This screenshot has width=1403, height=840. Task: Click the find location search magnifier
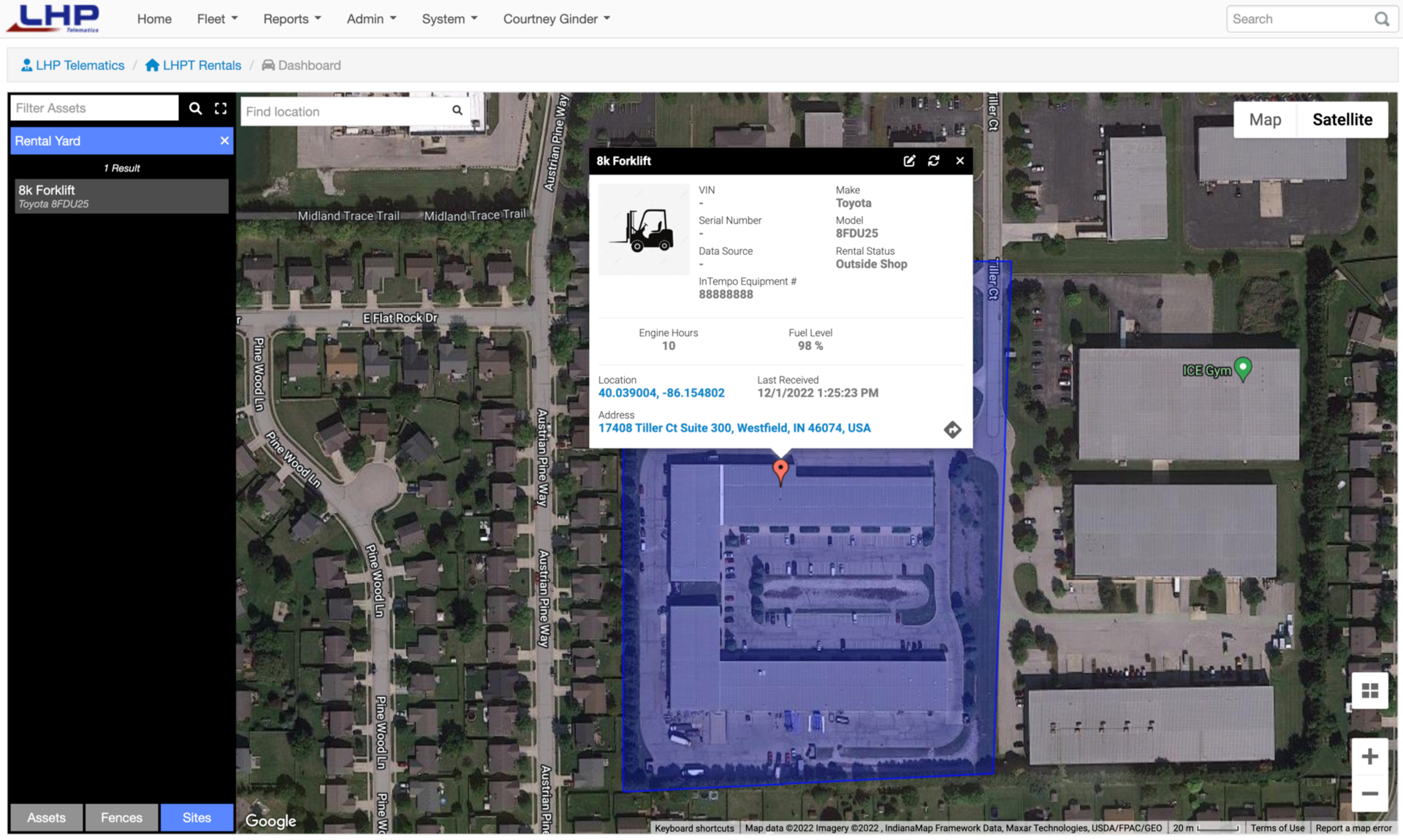pyautogui.click(x=457, y=110)
